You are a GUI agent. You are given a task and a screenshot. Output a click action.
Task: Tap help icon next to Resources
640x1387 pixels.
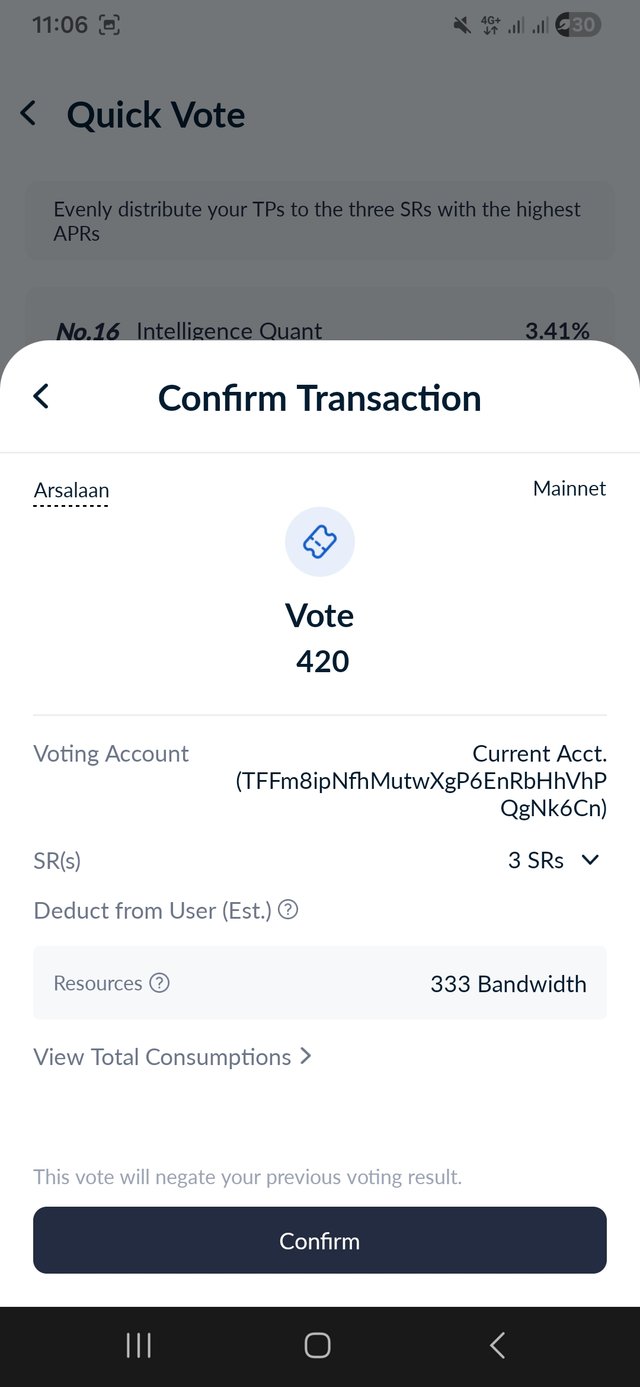[x=159, y=983]
